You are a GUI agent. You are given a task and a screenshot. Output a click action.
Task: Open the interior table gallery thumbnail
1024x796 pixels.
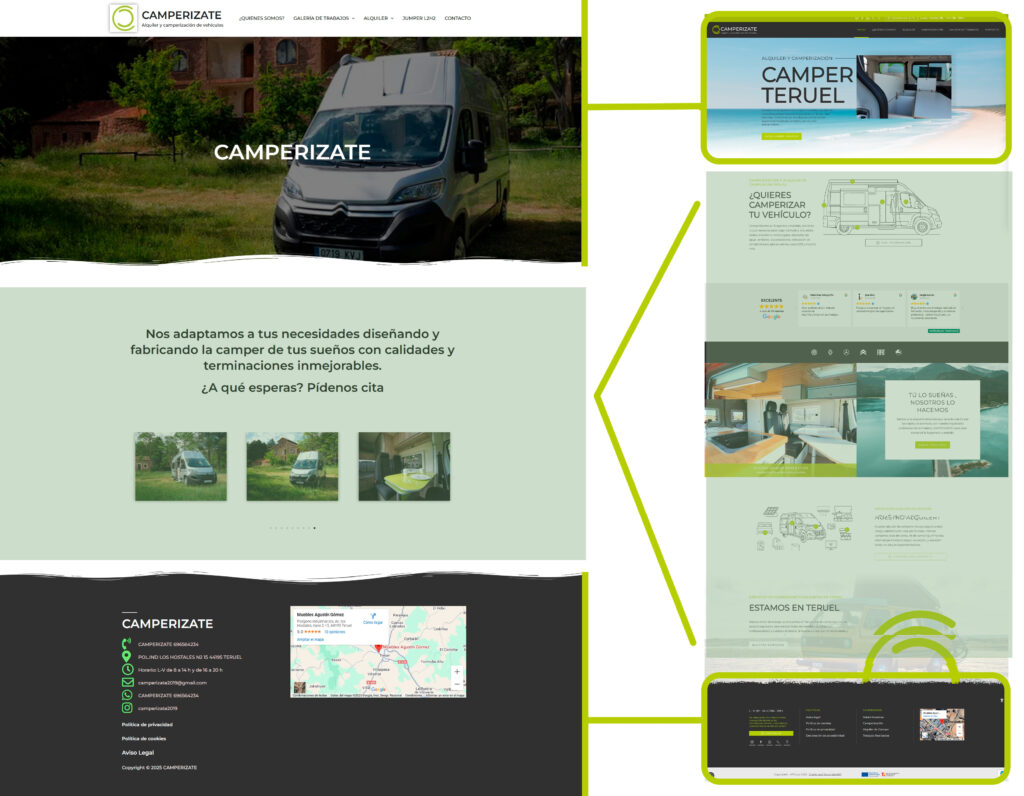coord(404,466)
